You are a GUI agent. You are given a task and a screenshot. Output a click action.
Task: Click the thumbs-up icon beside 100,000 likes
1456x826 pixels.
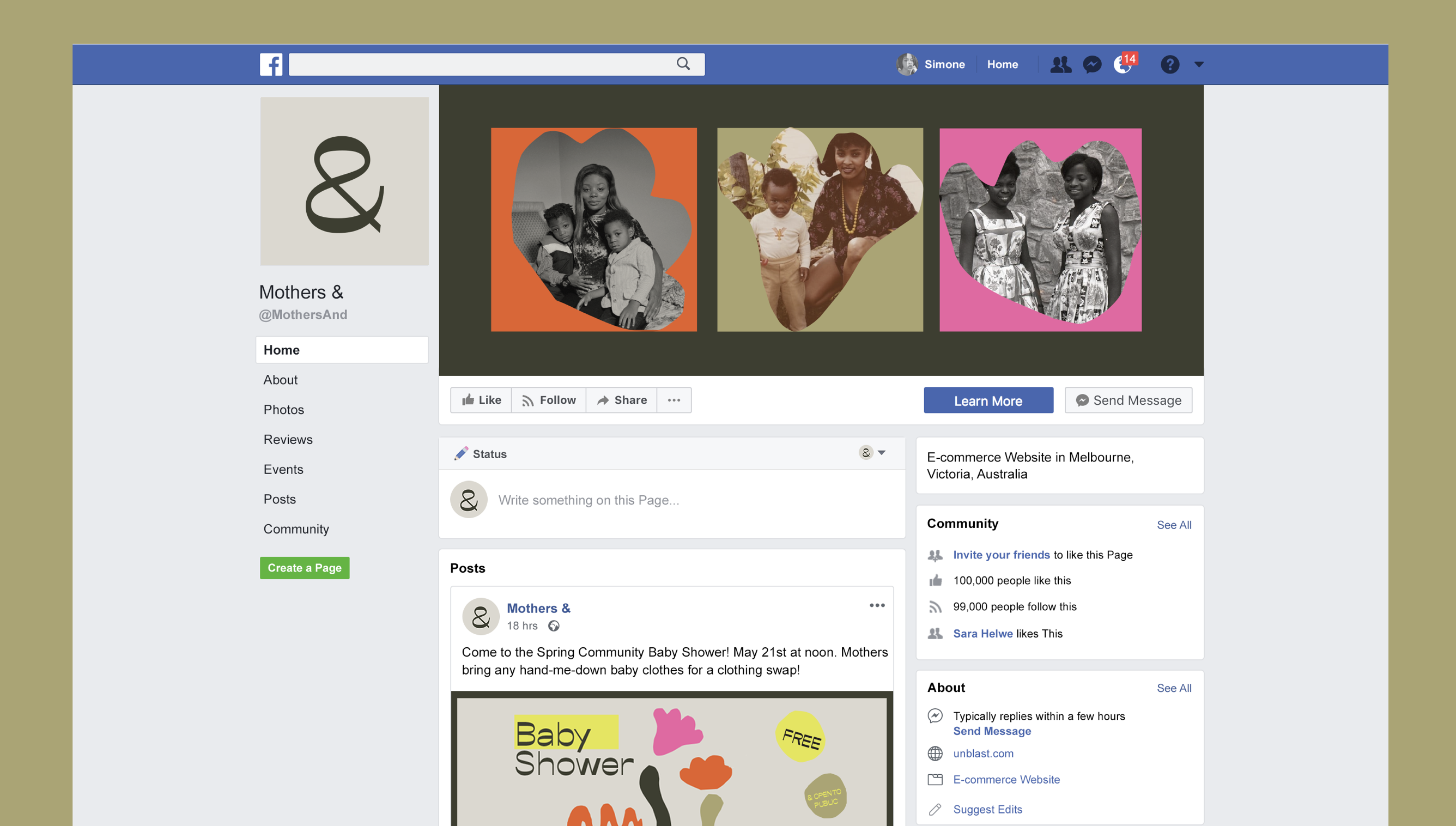(935, 580)
